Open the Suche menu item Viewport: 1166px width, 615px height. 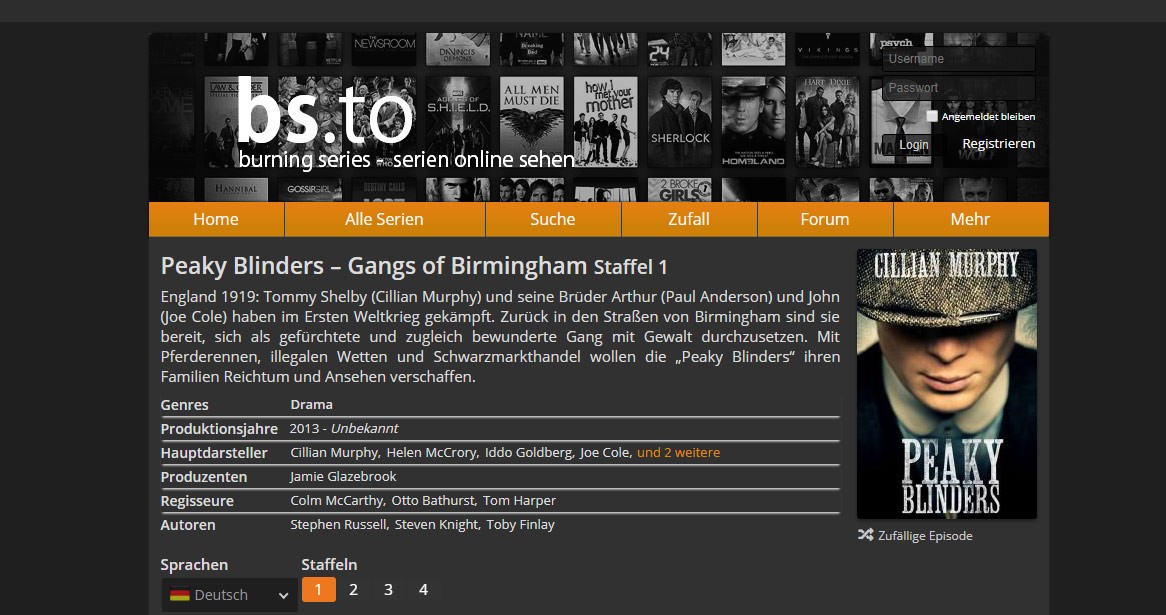pyautogui.click(x=553, y=219)
